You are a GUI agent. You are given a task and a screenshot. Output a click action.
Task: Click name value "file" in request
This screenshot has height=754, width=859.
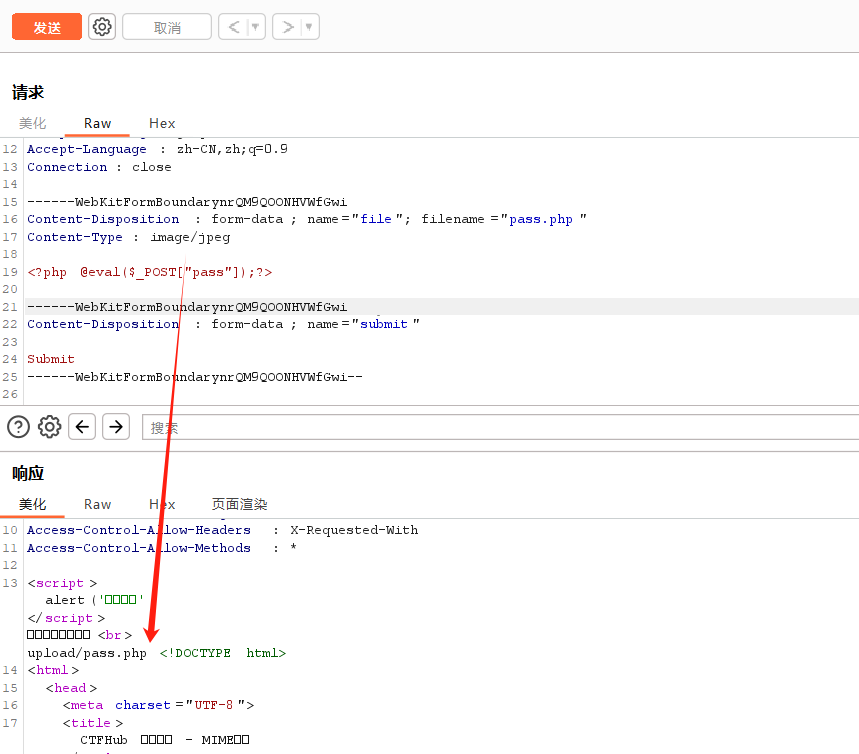376,219
